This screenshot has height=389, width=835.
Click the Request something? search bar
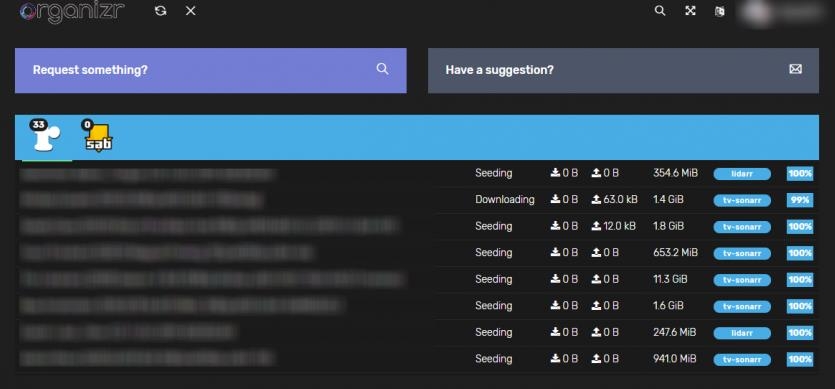(210, 70)
